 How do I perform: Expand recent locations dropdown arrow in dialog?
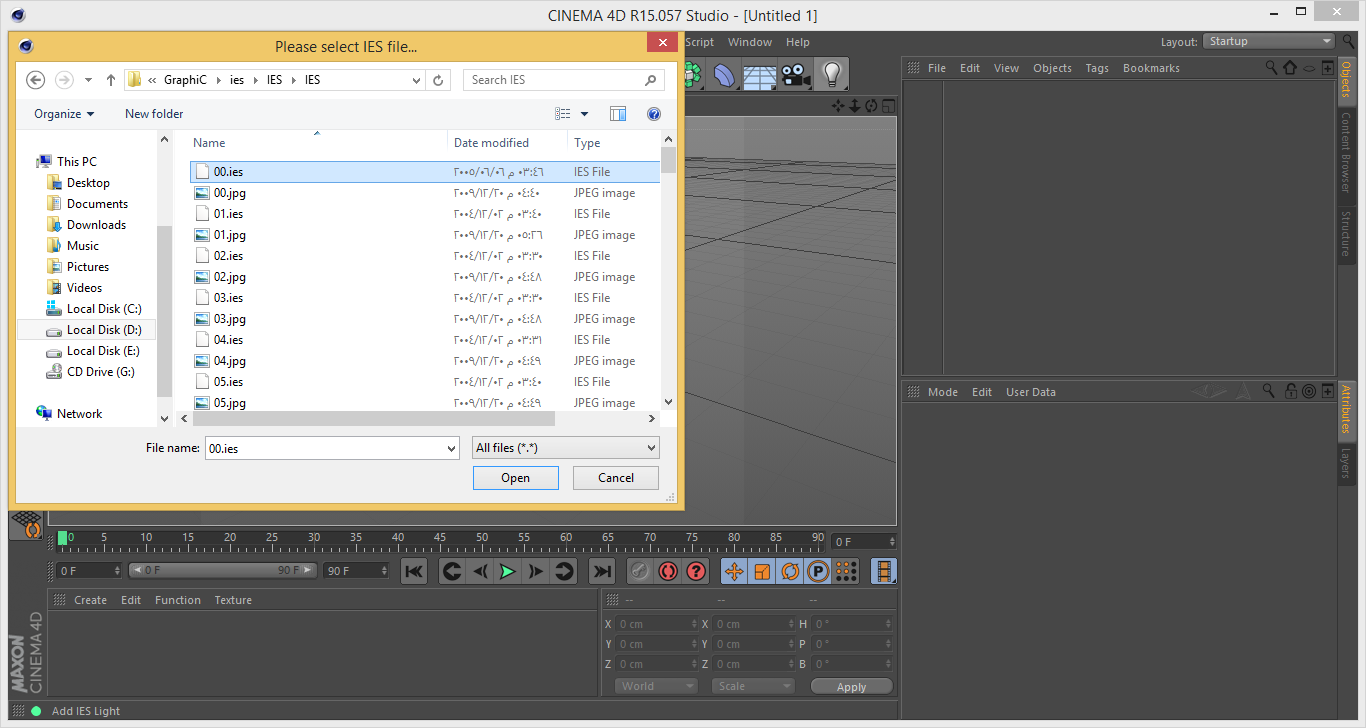88,80
